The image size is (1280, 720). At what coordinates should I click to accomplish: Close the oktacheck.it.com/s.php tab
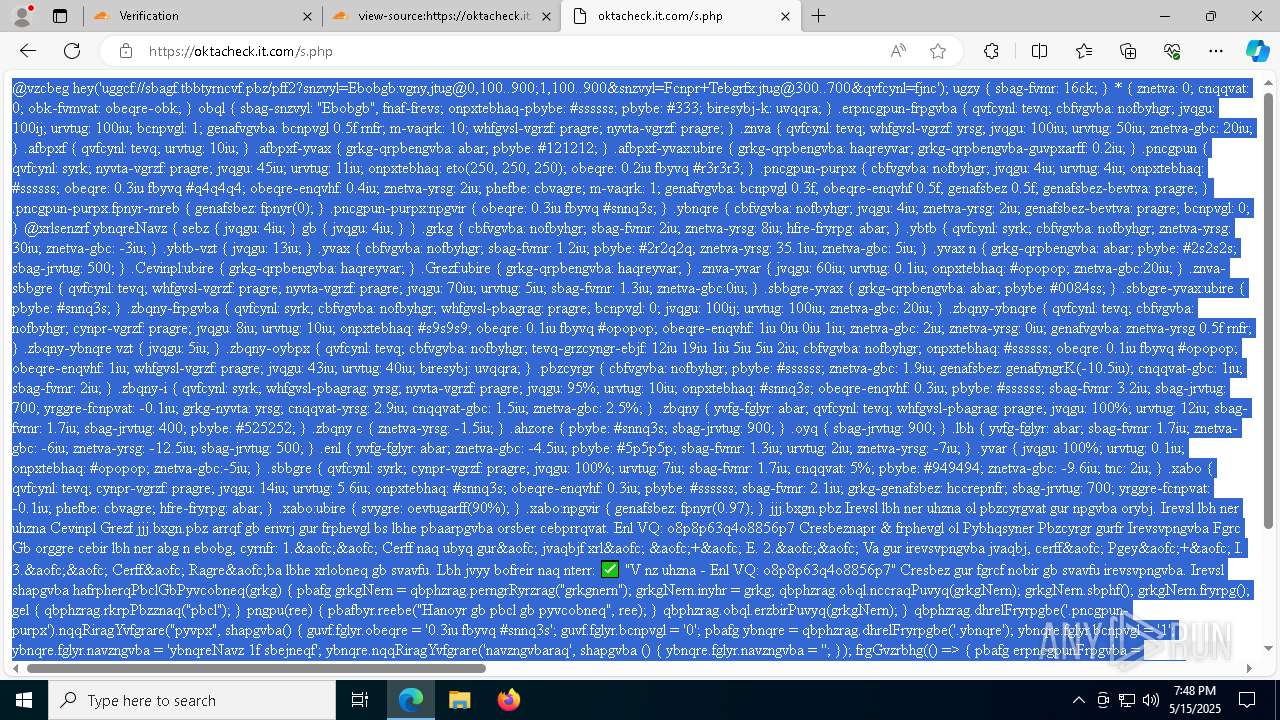[x=786, y=16]
